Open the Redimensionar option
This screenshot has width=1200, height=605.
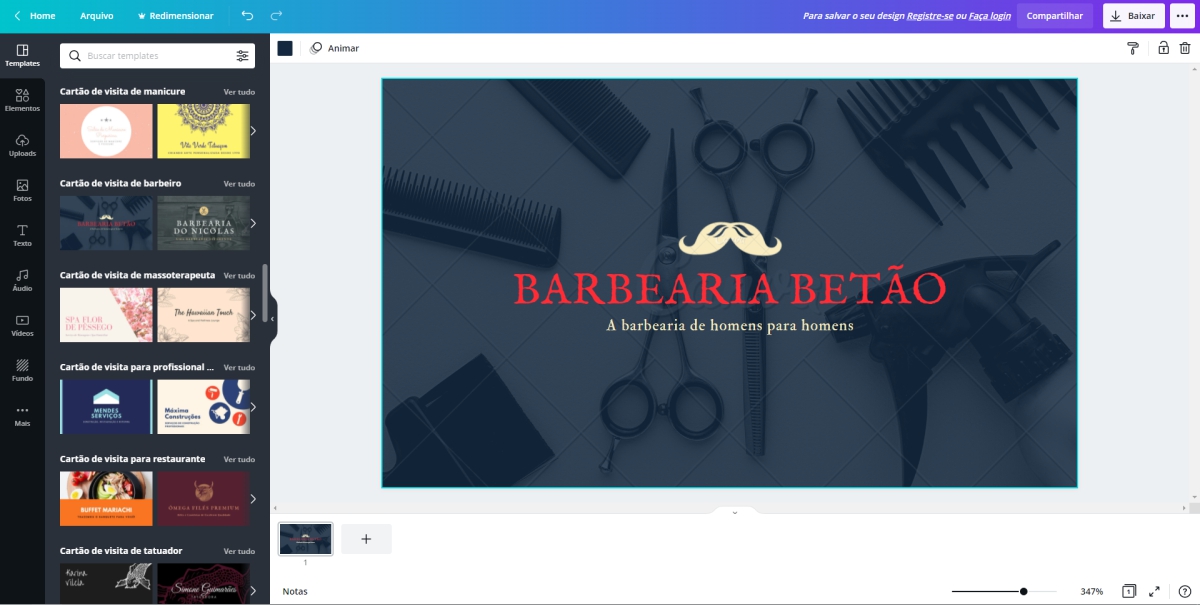point(176,16)
